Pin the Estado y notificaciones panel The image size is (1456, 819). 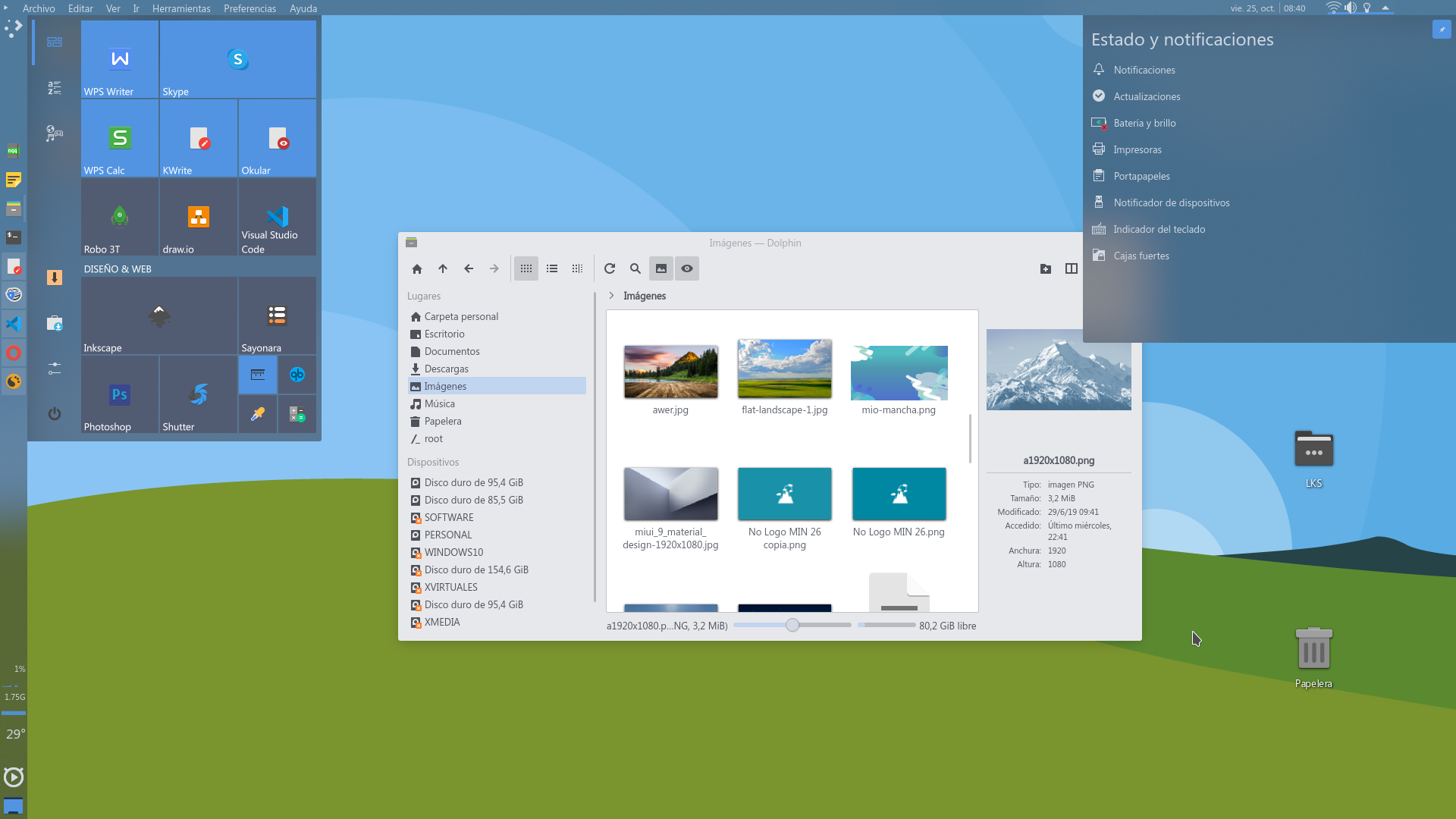[1442, 30]
